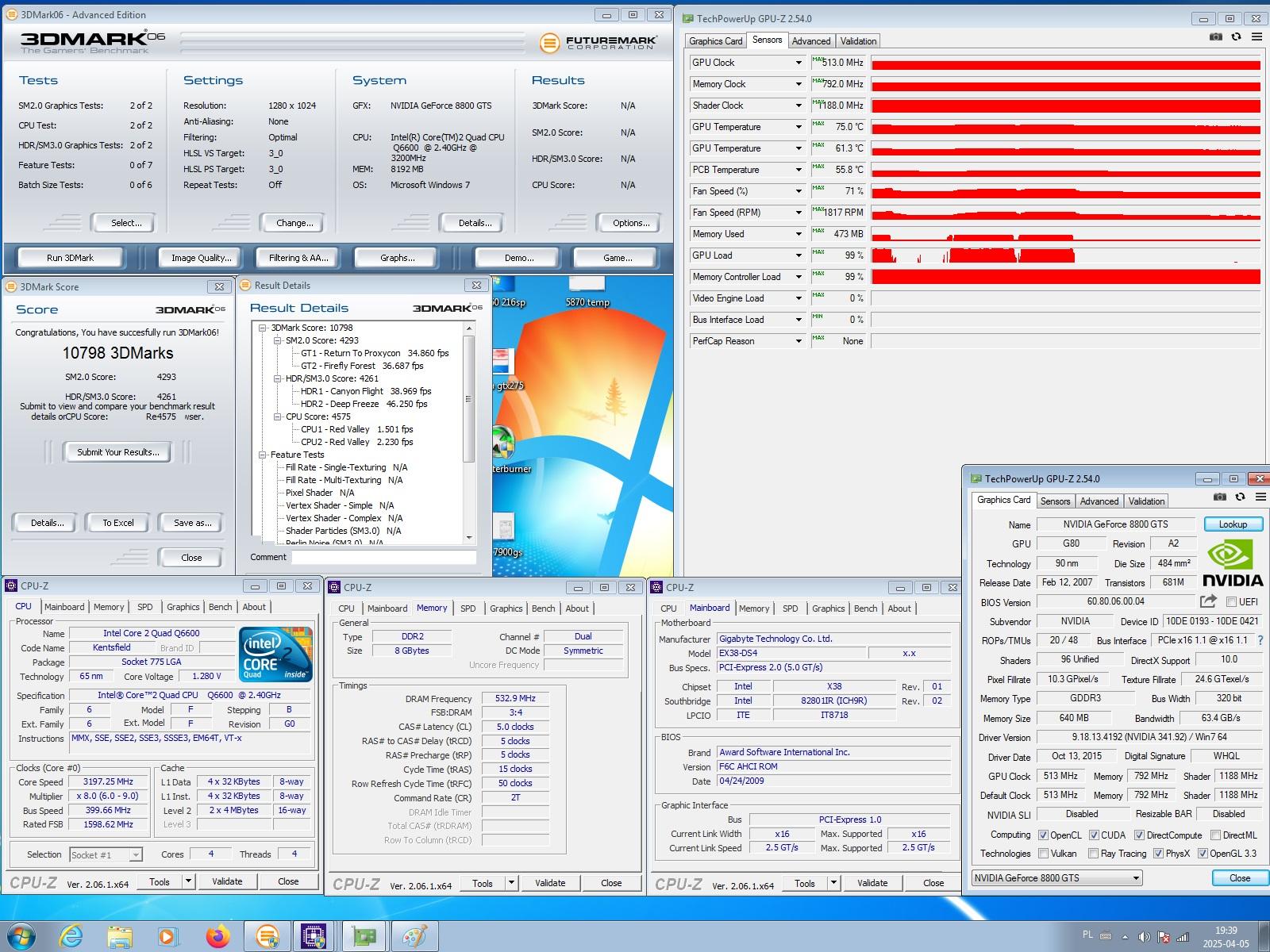Click the Result Details vertical scrollbar
The width and height of the screenshot is (1270, 952).
click(x=468, y=397)
